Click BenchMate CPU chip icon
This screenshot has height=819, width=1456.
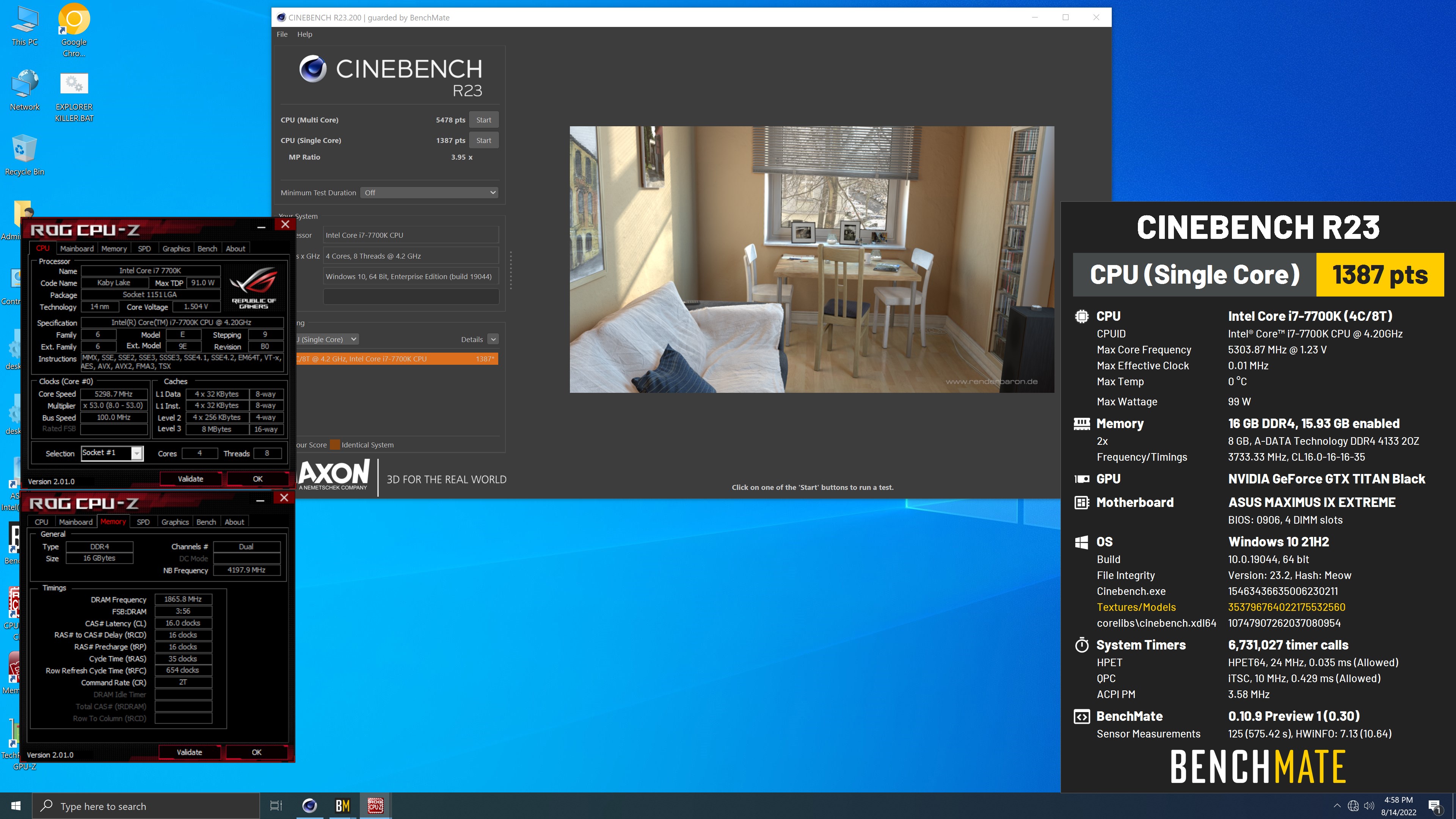[1081, 317]
